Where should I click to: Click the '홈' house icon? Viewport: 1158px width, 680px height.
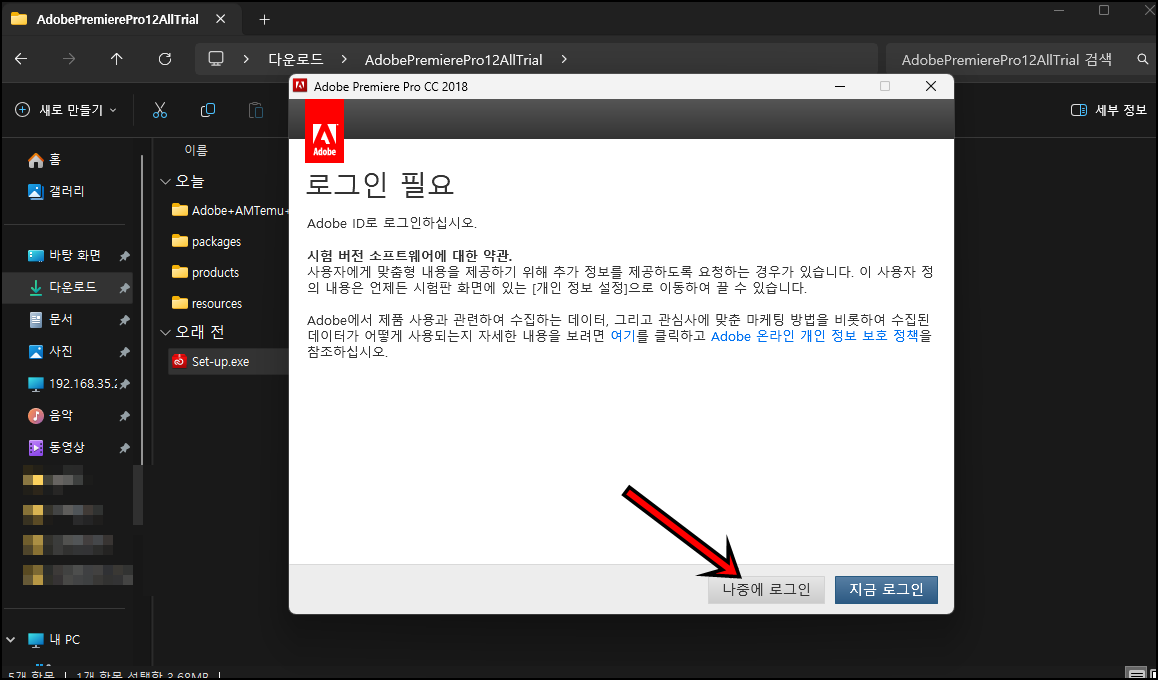(x=35, y=159)
